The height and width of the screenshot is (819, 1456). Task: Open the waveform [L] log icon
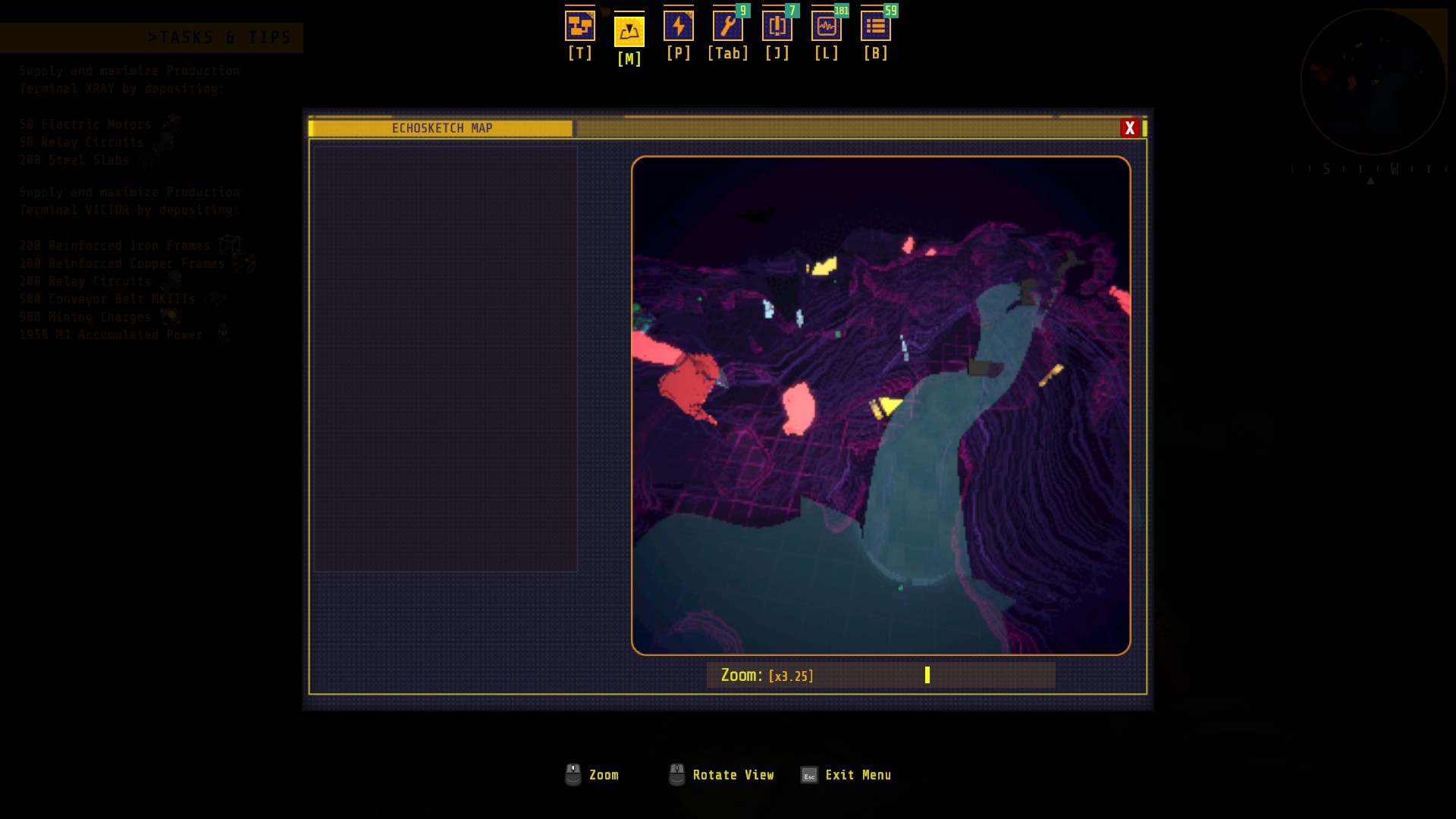[826, 27]
